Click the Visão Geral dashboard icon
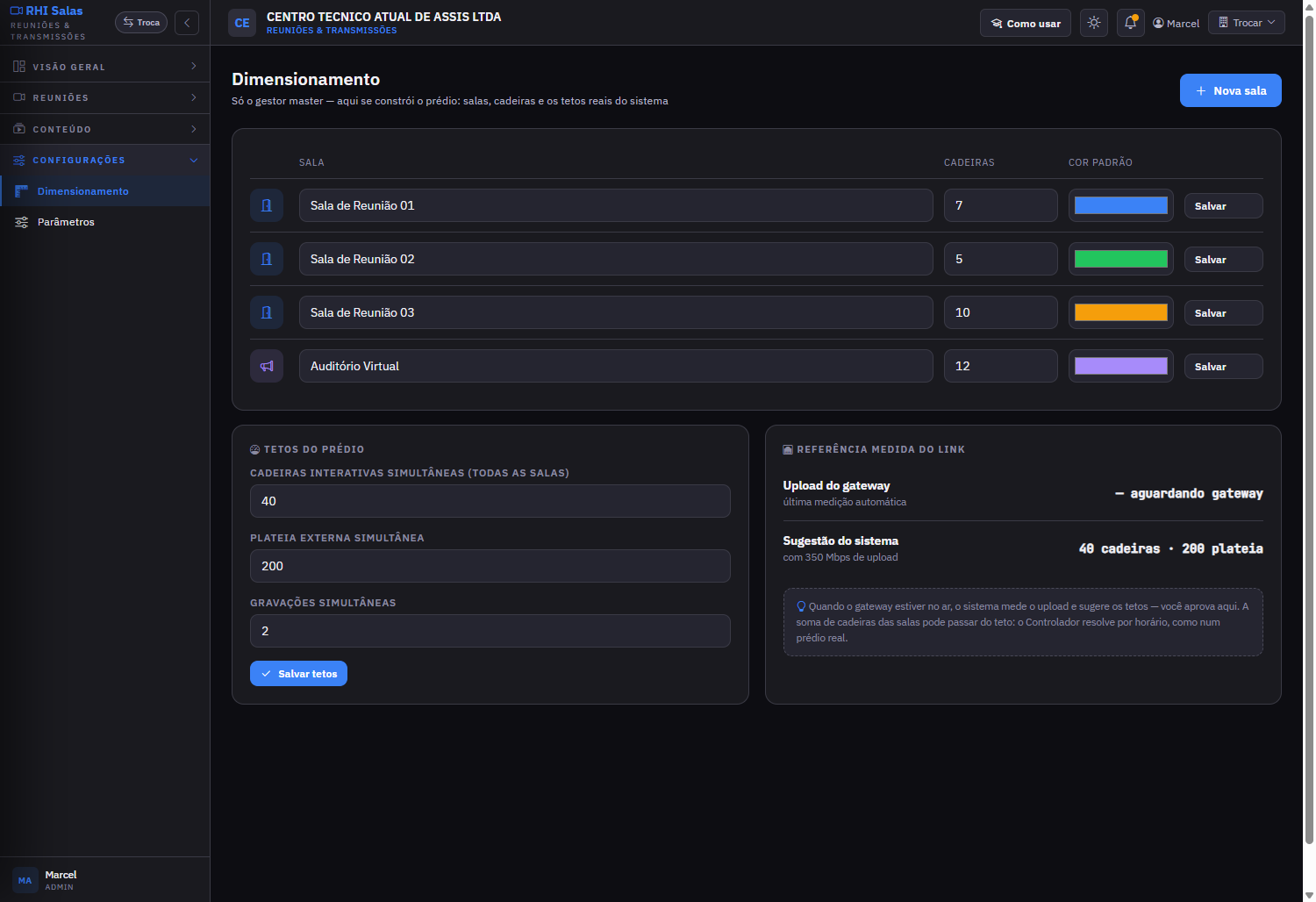1316x902 pixels. pyautogui.click(x=19, y=67)
